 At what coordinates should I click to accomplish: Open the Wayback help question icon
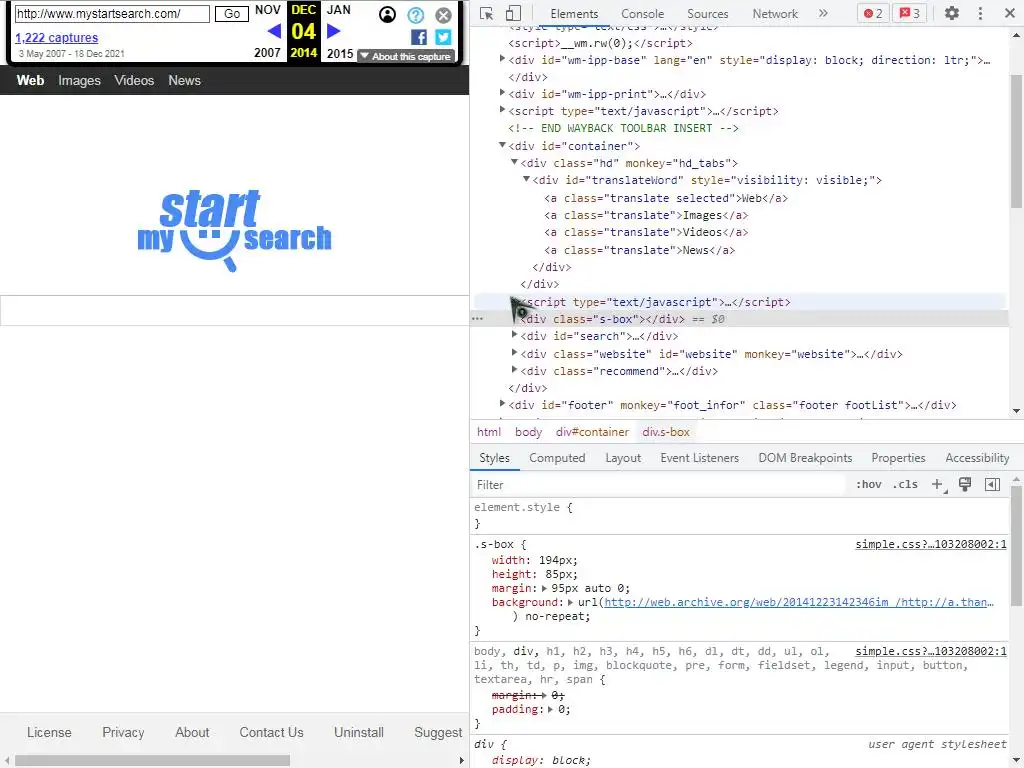(x=415, y=14)
